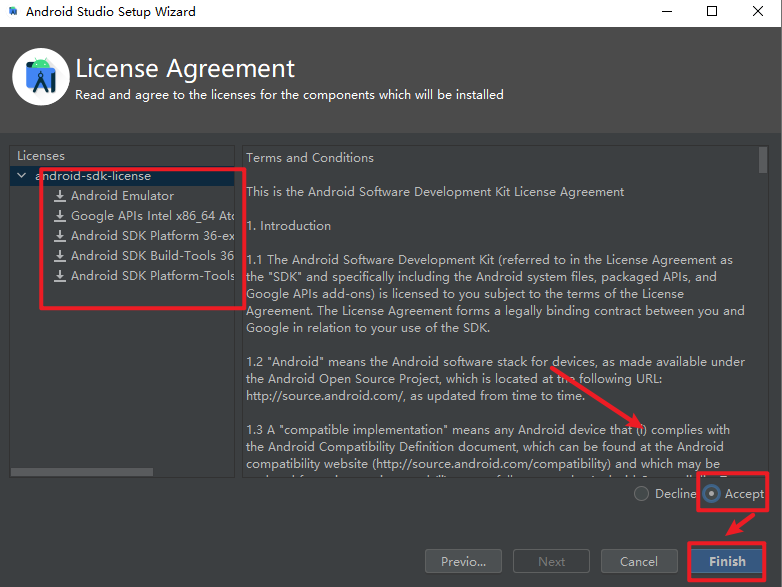Select Android Emulator in licenses list
This screenshot has width=782, height=587.
pyautogui.click(x=122, y=196)
